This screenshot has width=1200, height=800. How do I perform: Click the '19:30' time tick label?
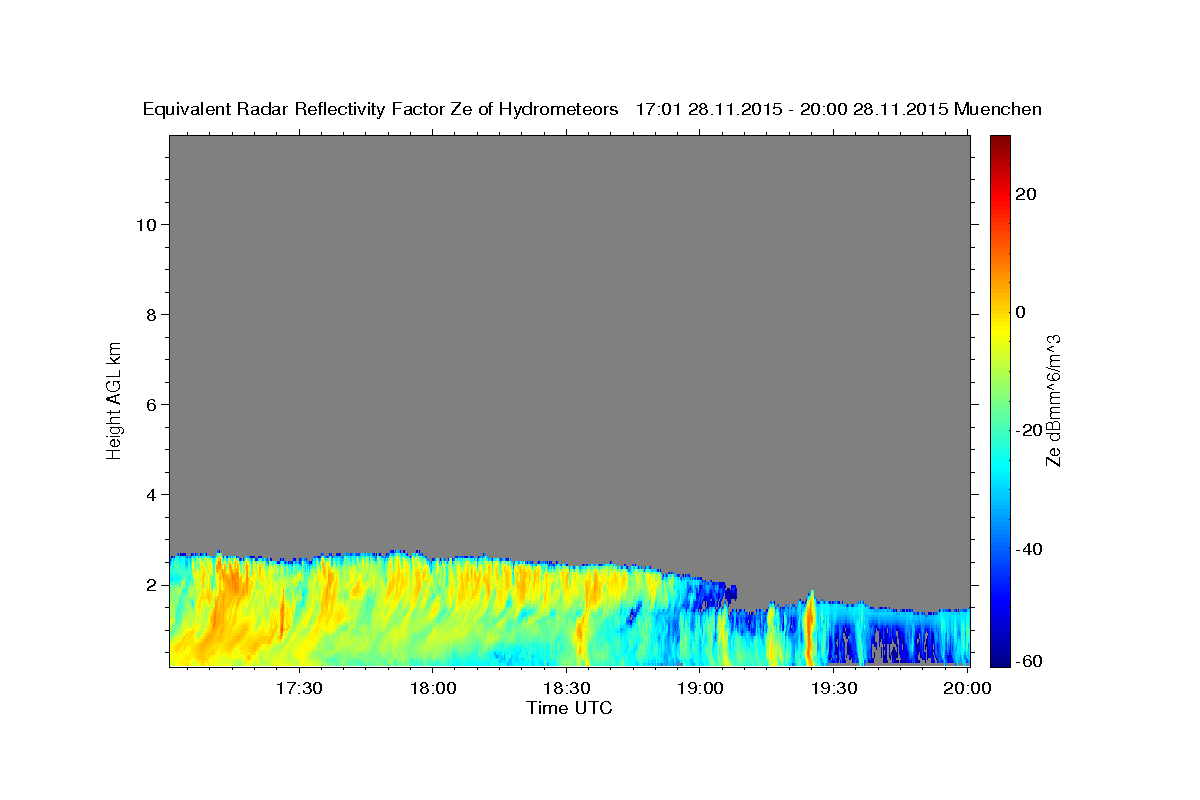click(834, 689)
